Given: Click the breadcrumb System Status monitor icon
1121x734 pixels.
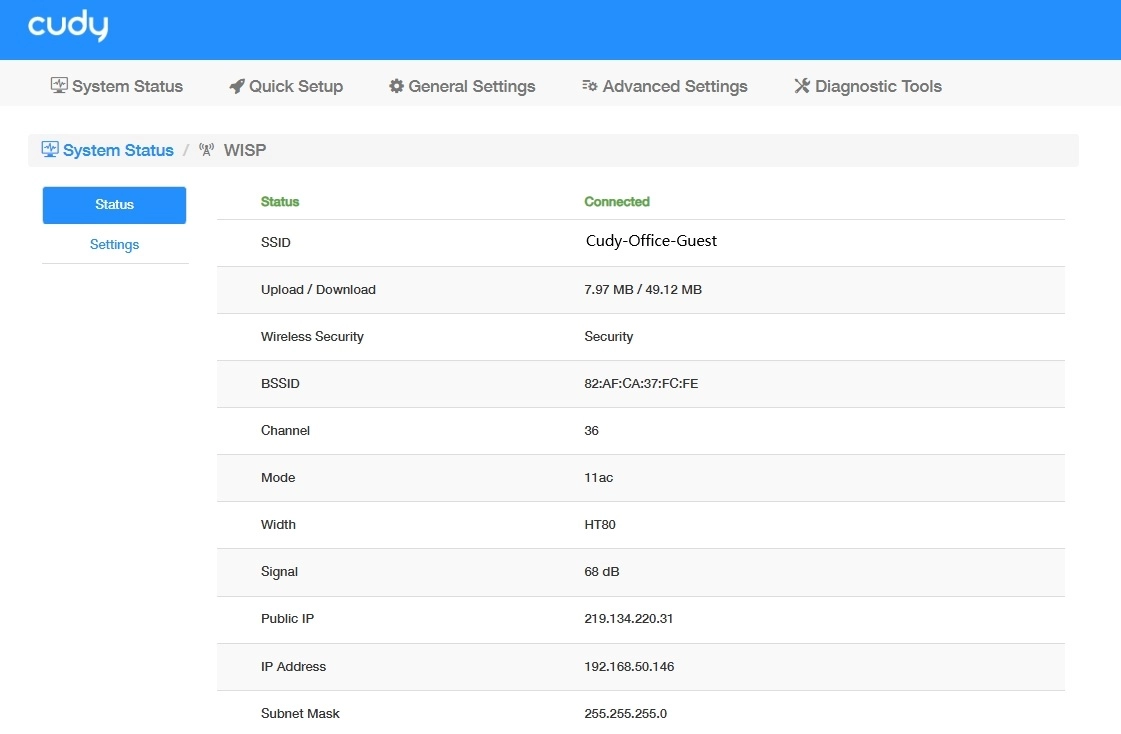Looking at the screenshot, I should coord(49,149).
